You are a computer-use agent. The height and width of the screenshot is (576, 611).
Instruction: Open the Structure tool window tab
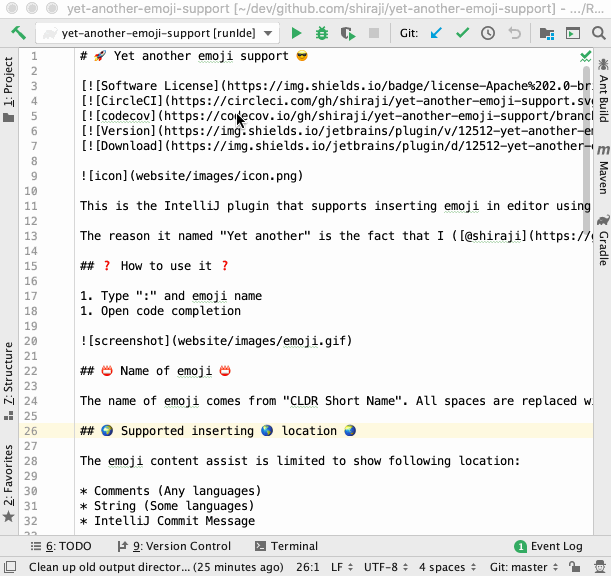point(9,381)
